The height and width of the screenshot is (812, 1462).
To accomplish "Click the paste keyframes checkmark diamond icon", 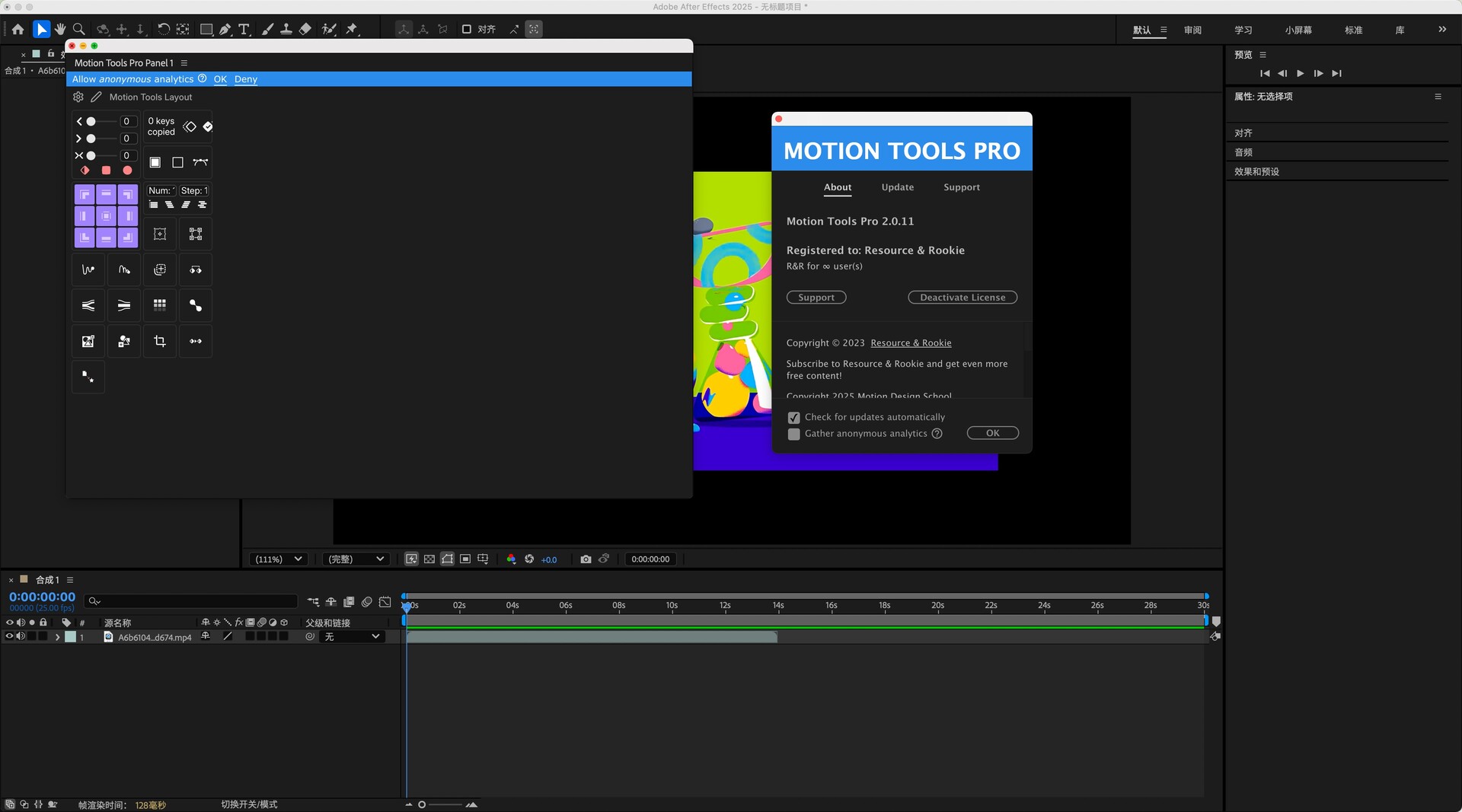I will 208,126.
